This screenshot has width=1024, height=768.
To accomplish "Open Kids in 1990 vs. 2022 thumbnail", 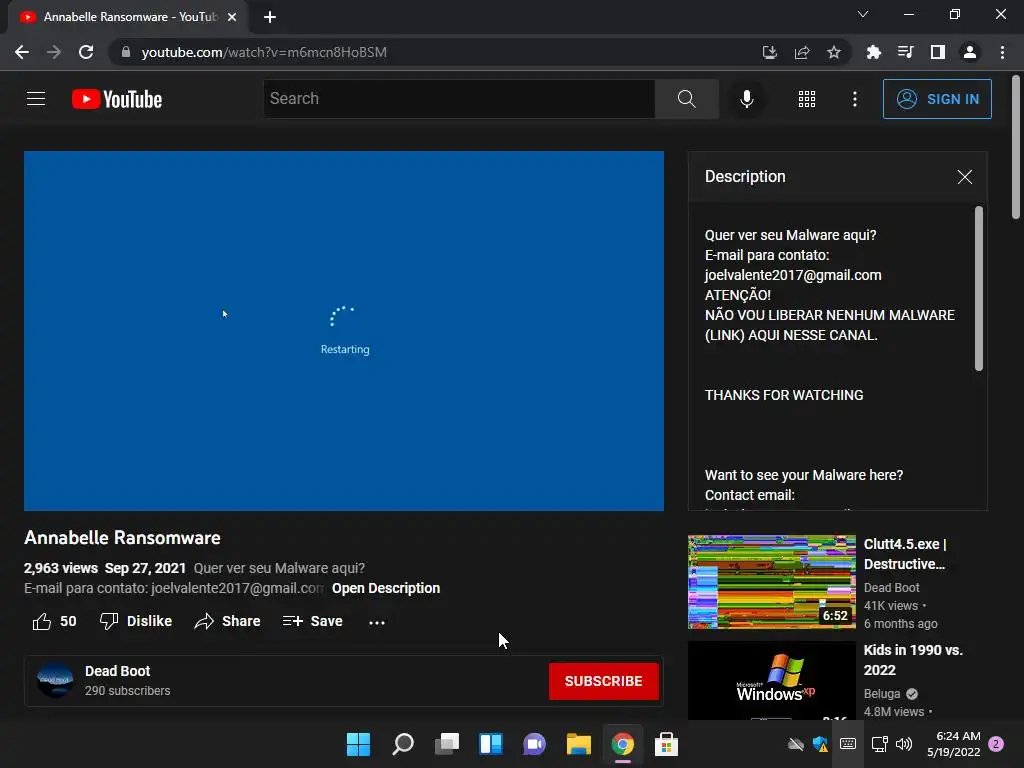I will [772, 680].
